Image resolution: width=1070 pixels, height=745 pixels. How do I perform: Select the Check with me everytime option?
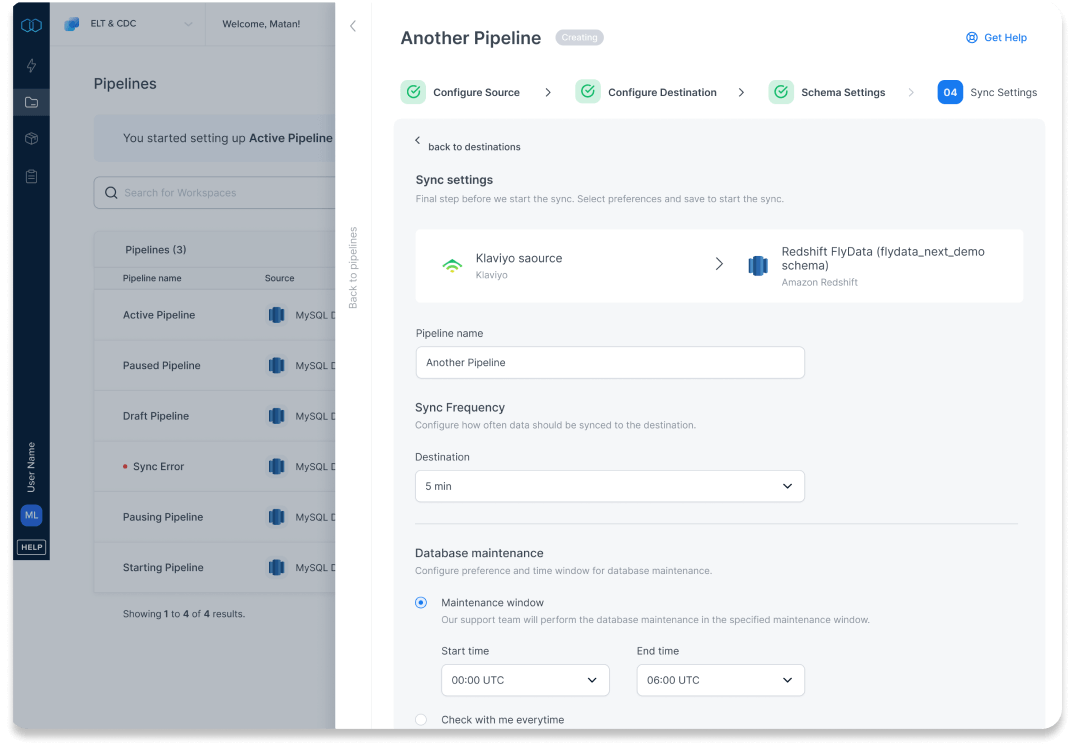(421, 719)
